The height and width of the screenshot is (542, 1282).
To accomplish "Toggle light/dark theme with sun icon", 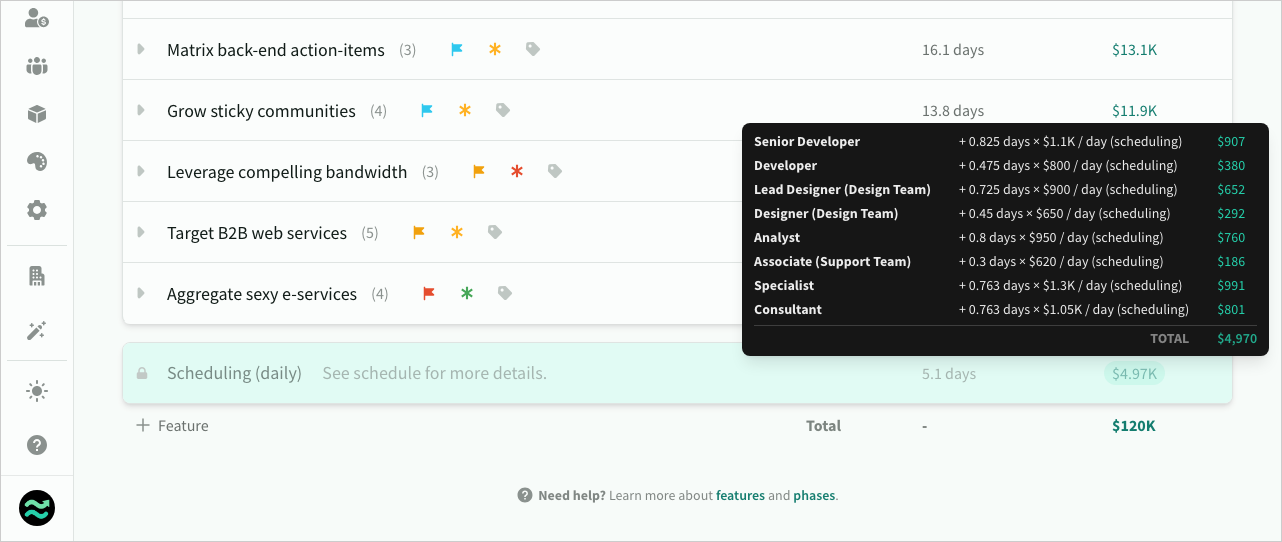I will pyautogui.click(x=37, y=391).
